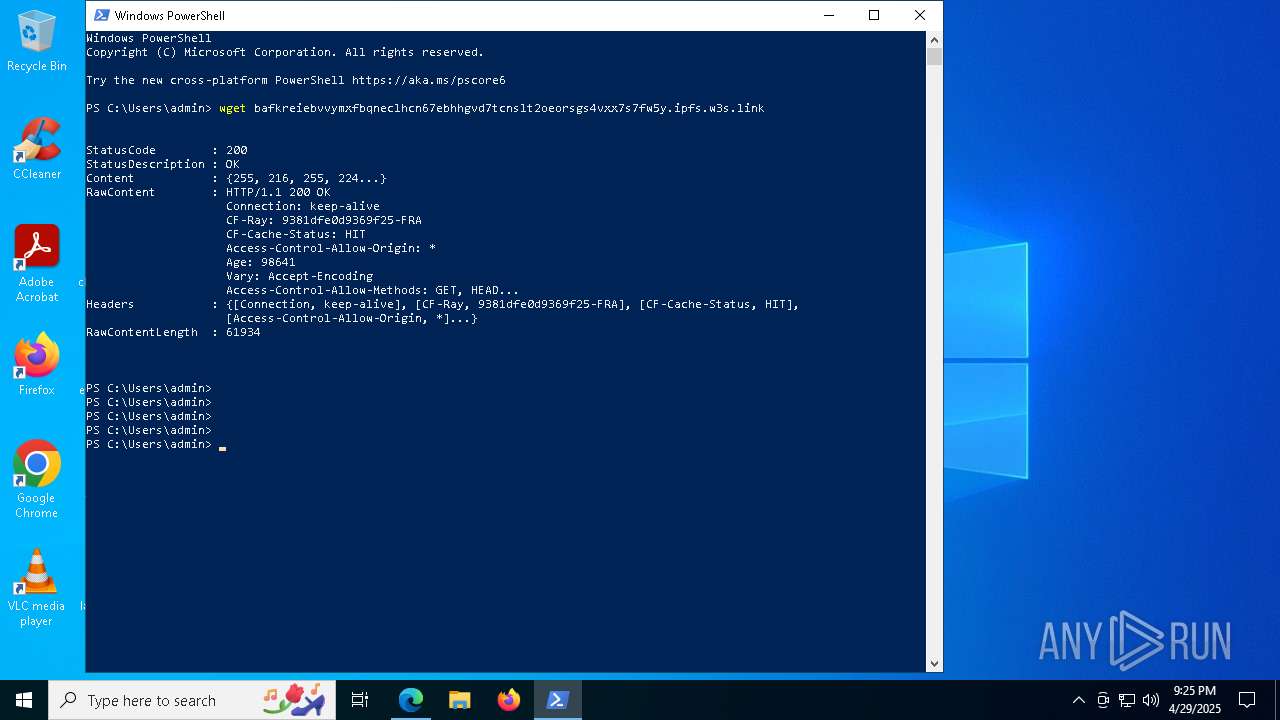Click the https://aka.ms/pscore6 link text
This screenshot has height=720, width=1280.
click(428, 80)
